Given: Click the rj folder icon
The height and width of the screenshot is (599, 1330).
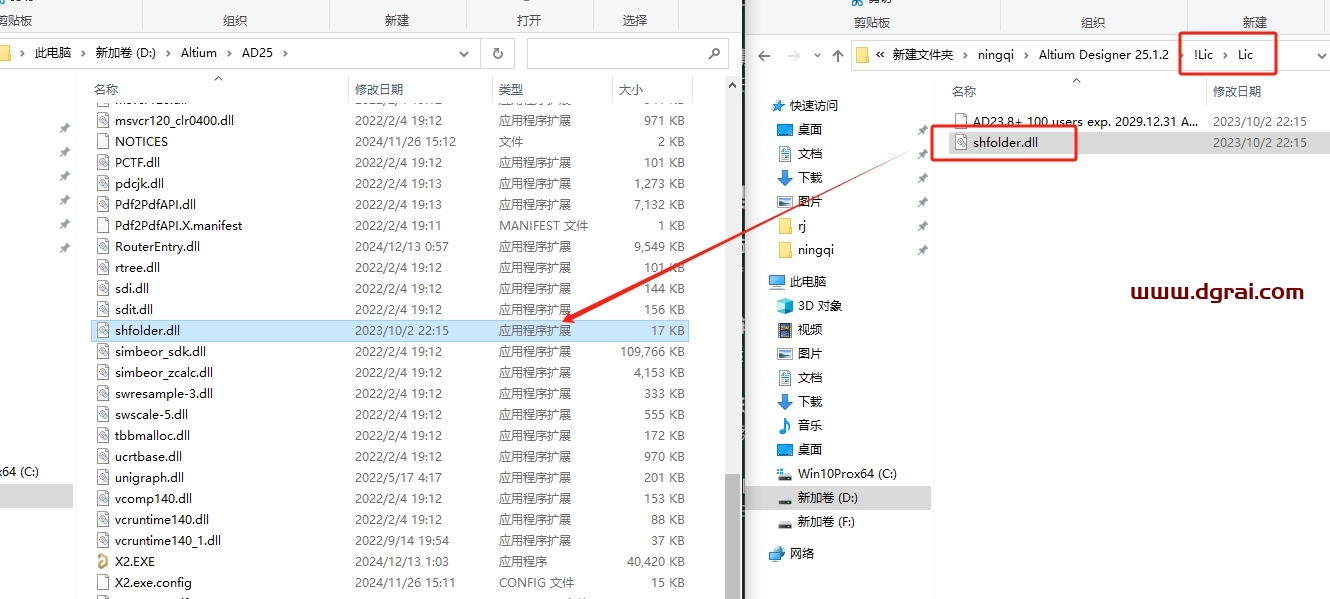Looking at the screenshot, I should coord(785,225).
